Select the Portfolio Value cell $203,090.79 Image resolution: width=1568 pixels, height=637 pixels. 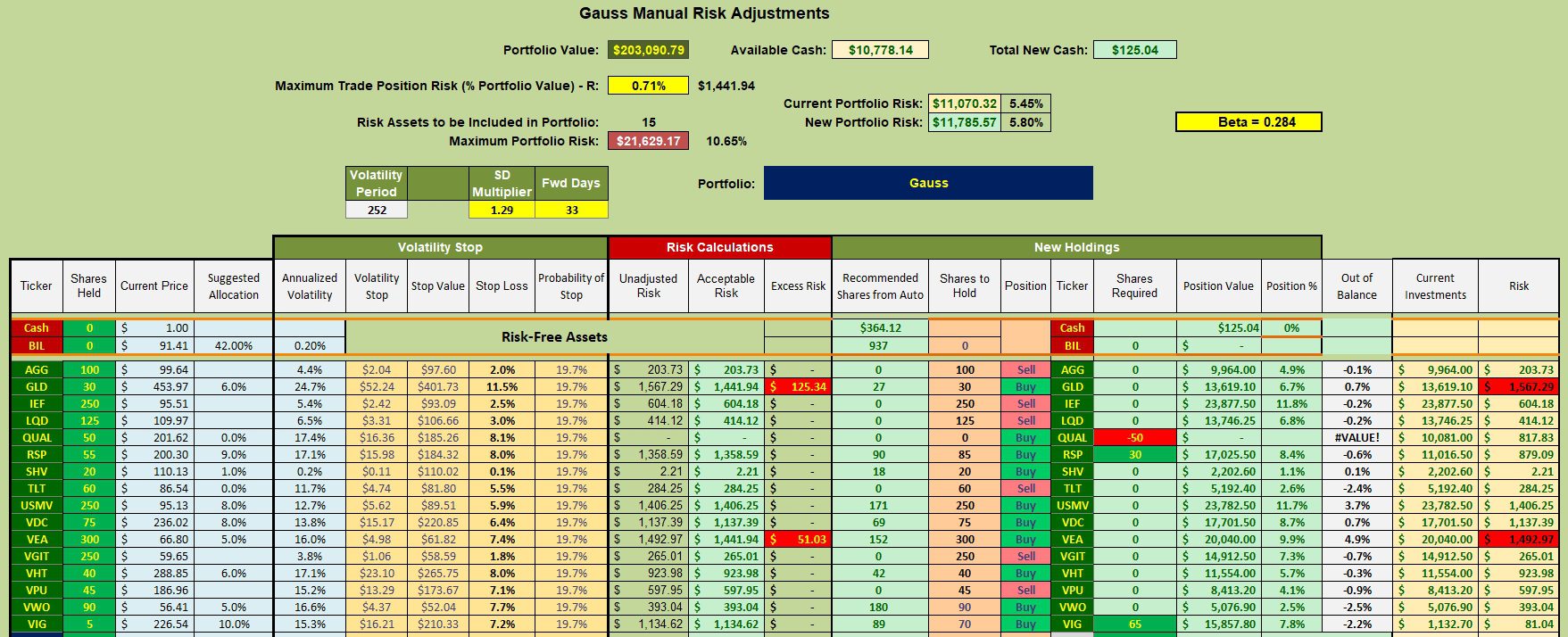point(648,50)
